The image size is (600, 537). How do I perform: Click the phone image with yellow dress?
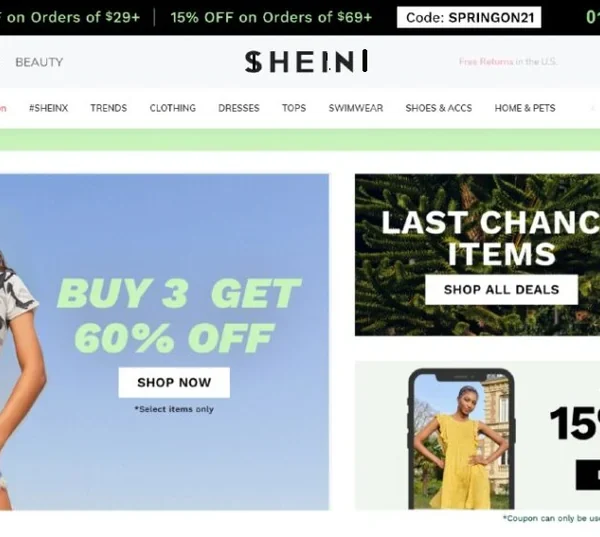[461, 439]
